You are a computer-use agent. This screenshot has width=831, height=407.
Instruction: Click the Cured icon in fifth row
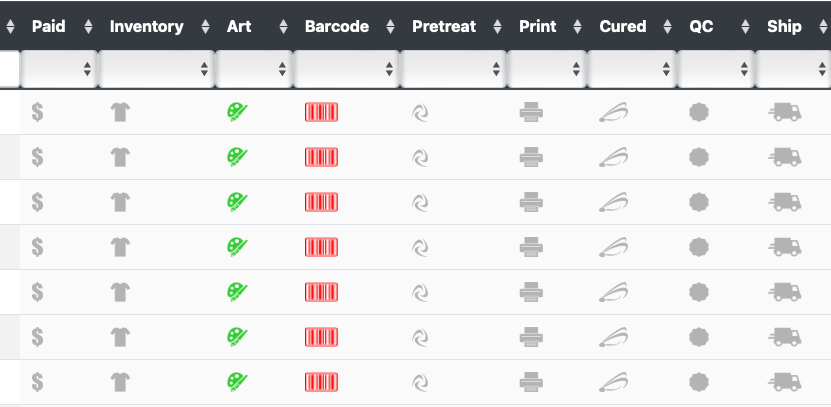[x=614, y=292]
